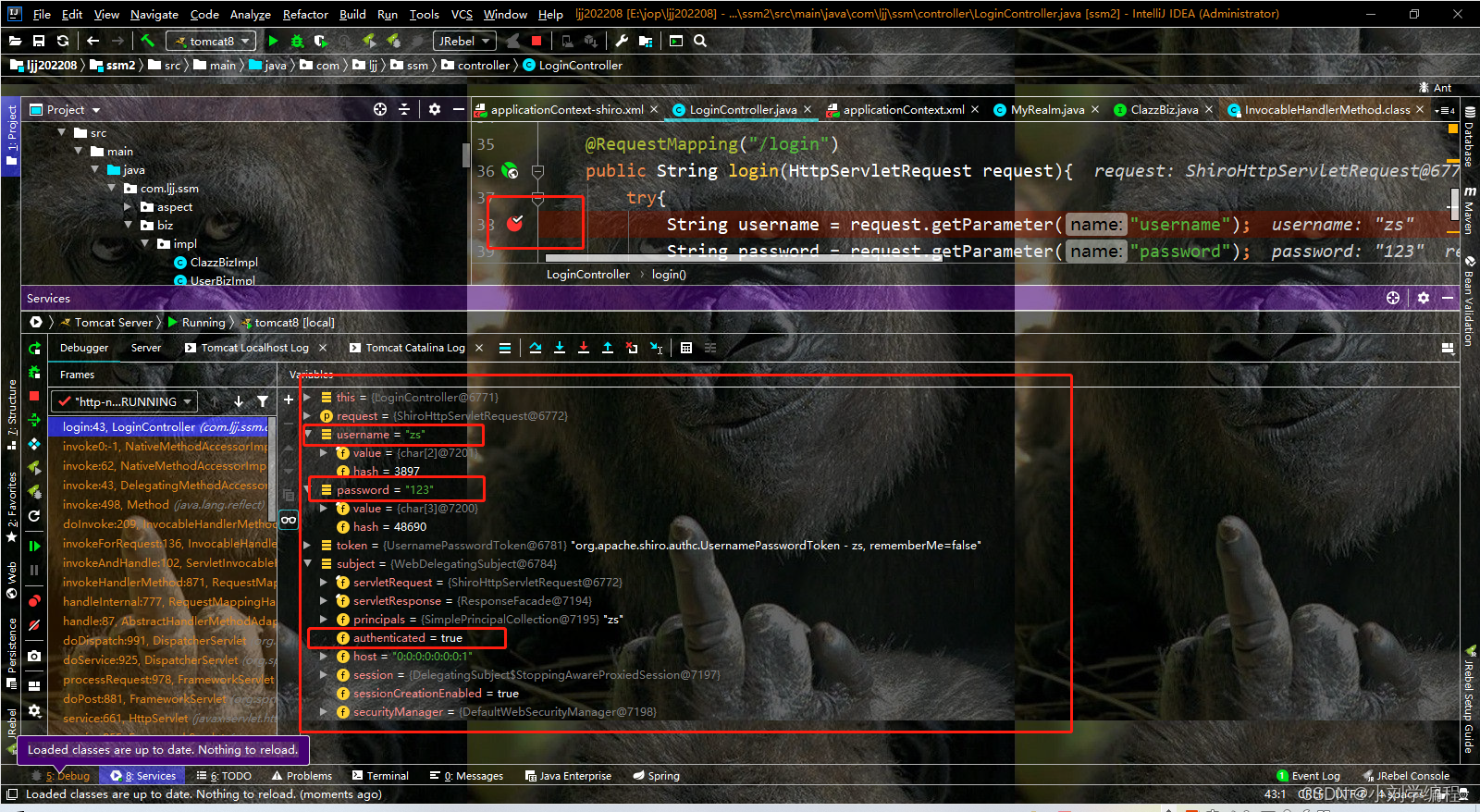Open project settings wrench icon
Viewport: 1480px width, 812px height.
tap(622, 41)
